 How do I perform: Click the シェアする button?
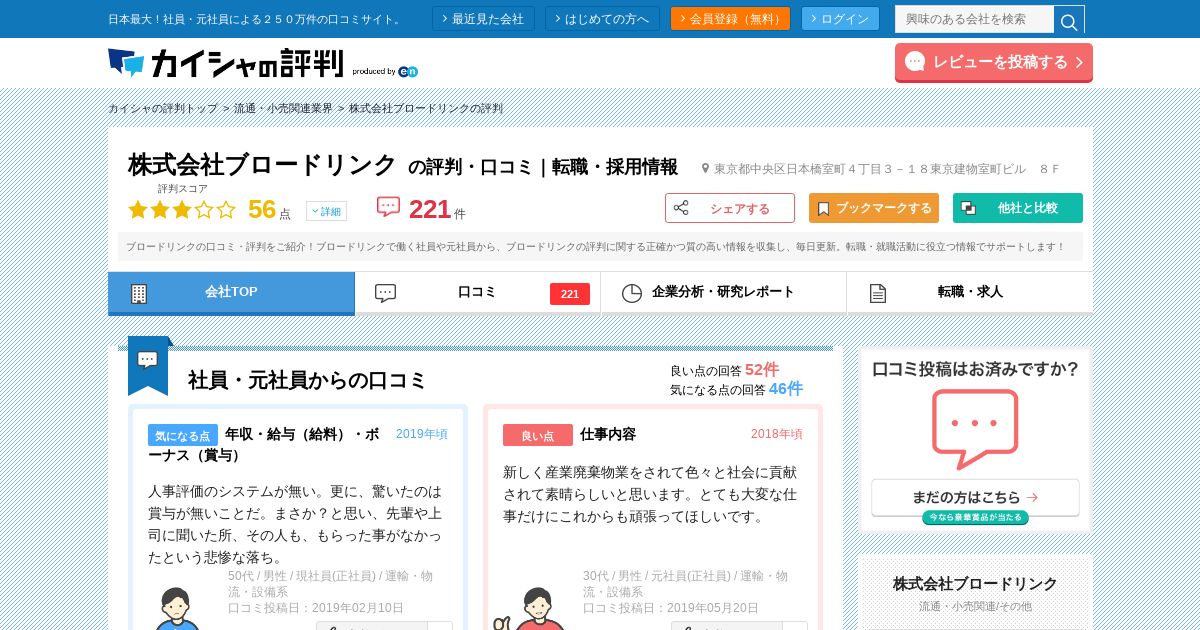tap(730, 208)
